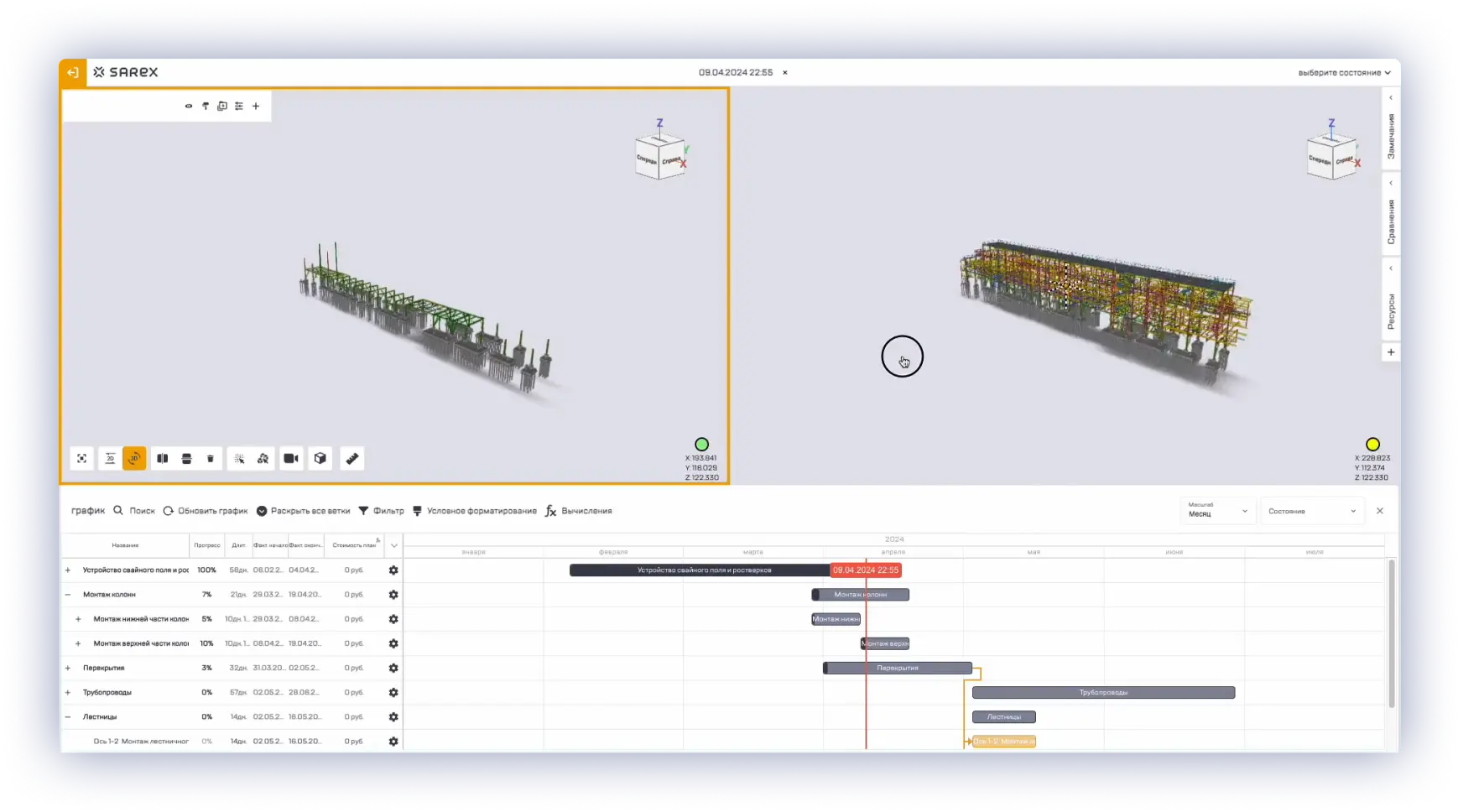Click the cube box icon in toolbar
This screenshot has width=1458, height=812.
(x=320, y=459)
